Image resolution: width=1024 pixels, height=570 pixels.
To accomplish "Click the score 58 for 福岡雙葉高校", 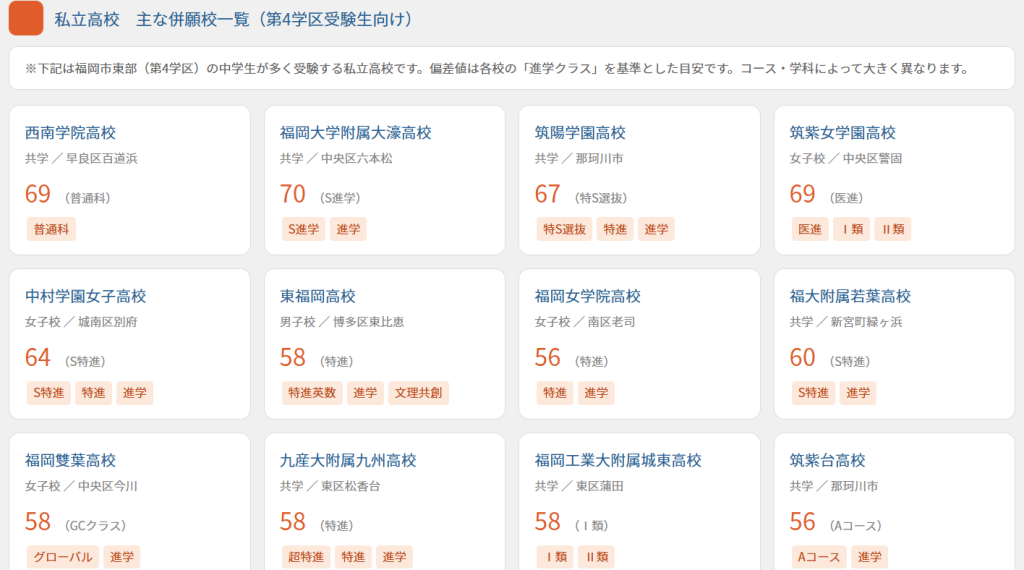I will click(38, 522).
